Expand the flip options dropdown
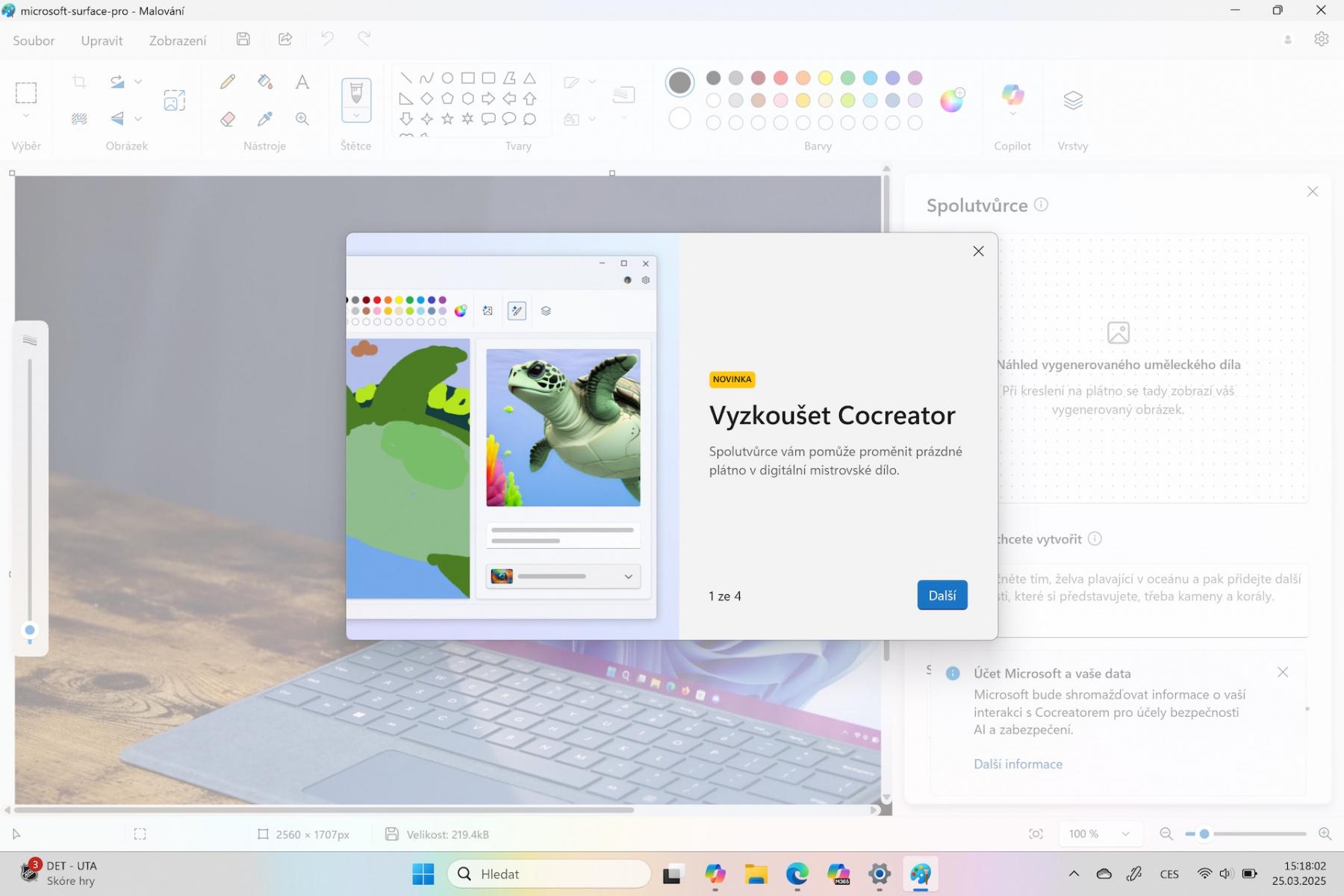Viewport: 1344px width, 896px height. tap(138, 119)
